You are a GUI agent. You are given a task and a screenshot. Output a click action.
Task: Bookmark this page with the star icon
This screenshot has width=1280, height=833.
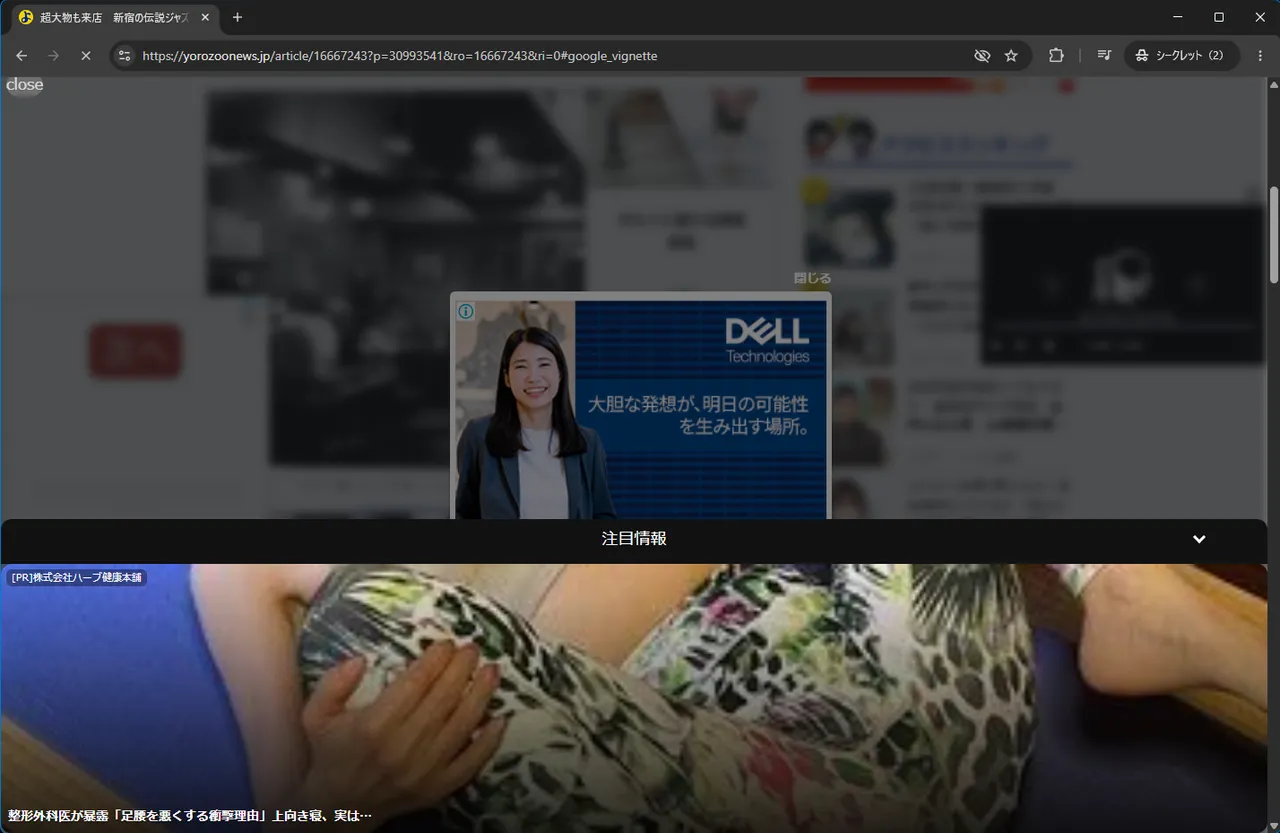[x=1011, y=56]
